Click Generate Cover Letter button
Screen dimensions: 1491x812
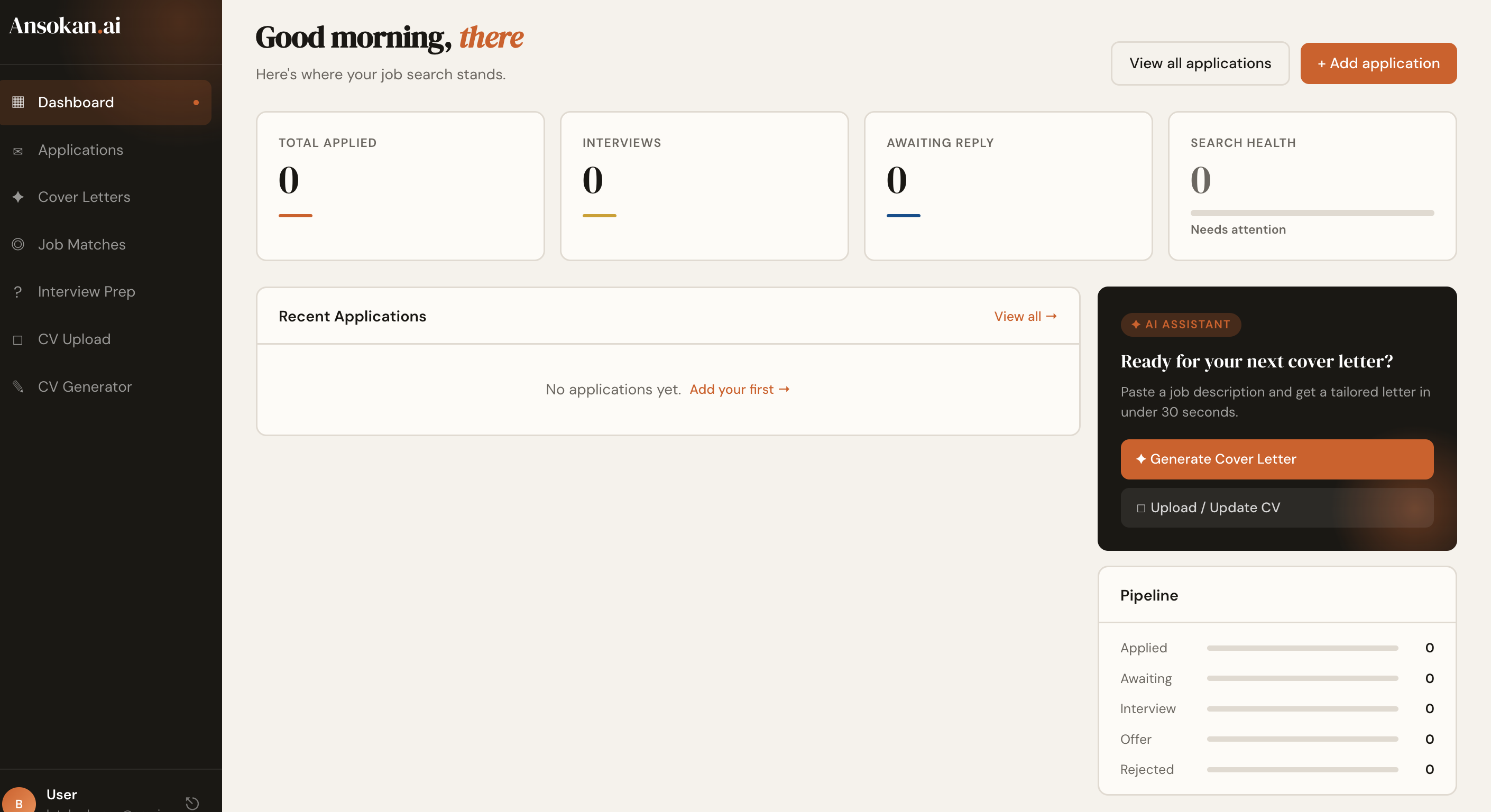tap(1276, 459)
